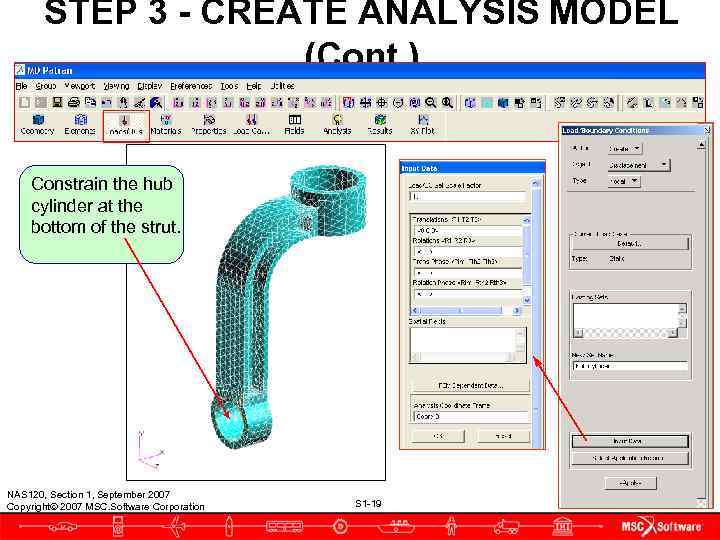Viewport: 720px width, 540px height.
Task: Click the Copy to clipboard icon
Action: [x=90, y=102]
